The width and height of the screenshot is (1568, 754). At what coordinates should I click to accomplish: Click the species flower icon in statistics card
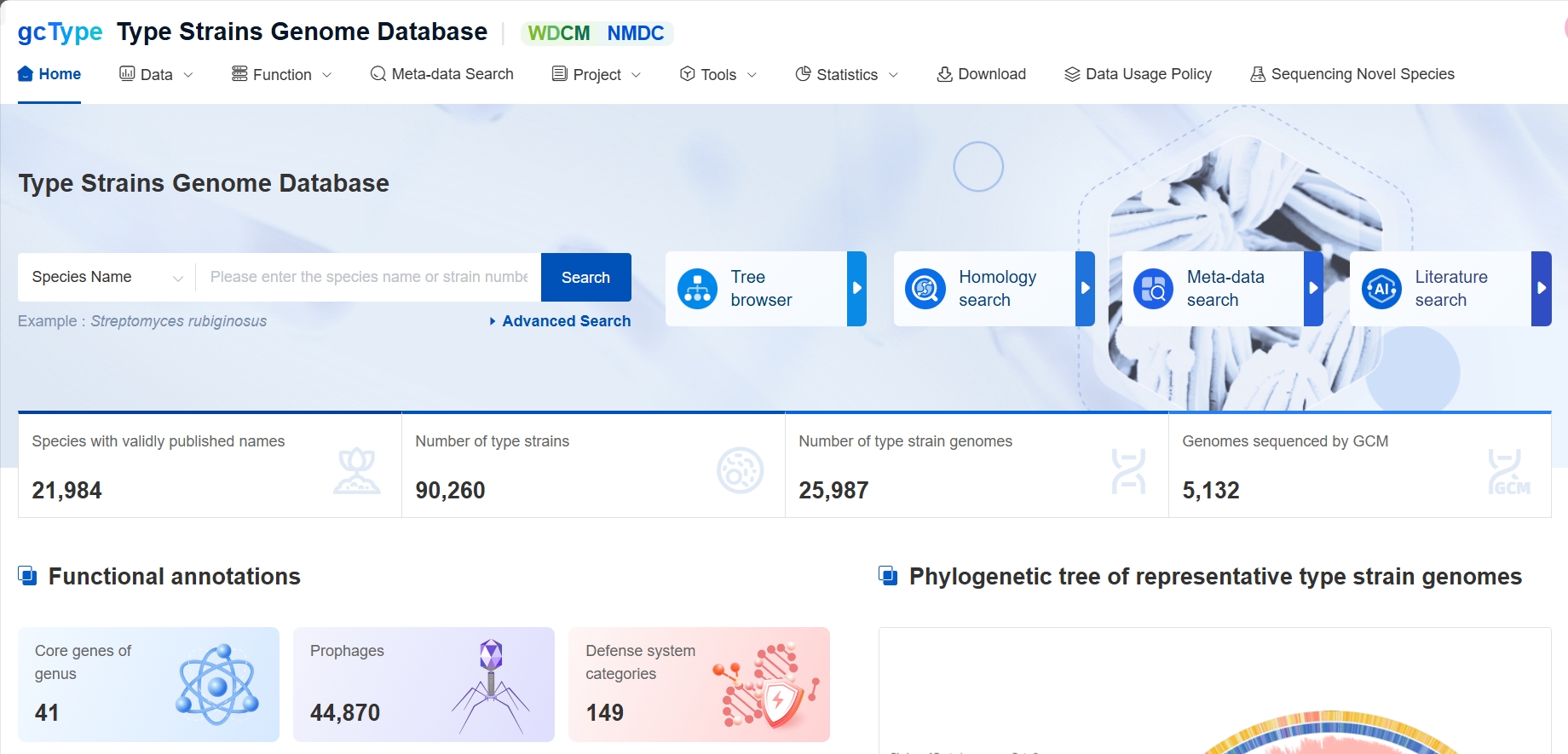357,470
